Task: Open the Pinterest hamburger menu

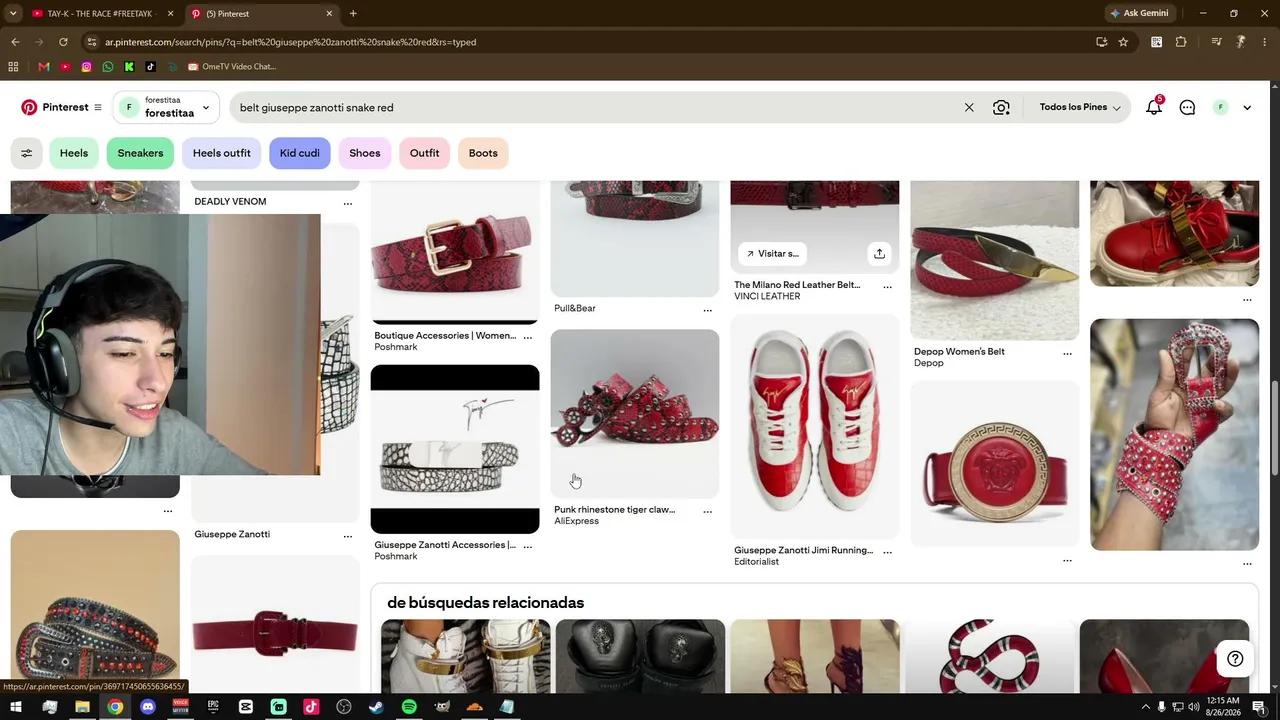Action: click(98, 107)
